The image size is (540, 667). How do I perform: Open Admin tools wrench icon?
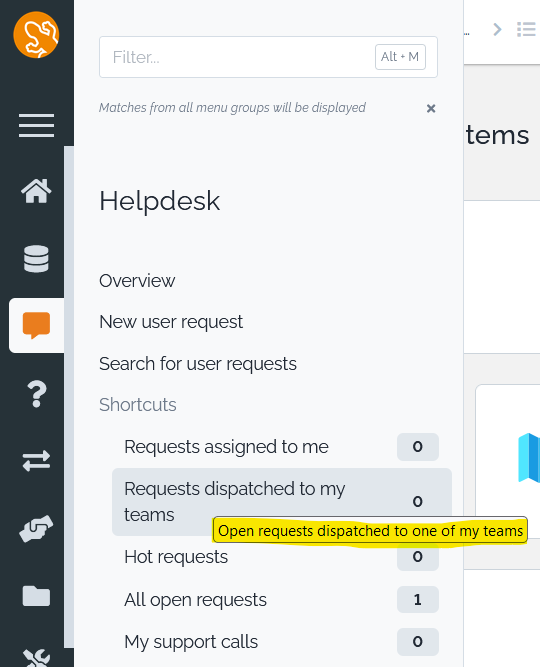(36, 657)
